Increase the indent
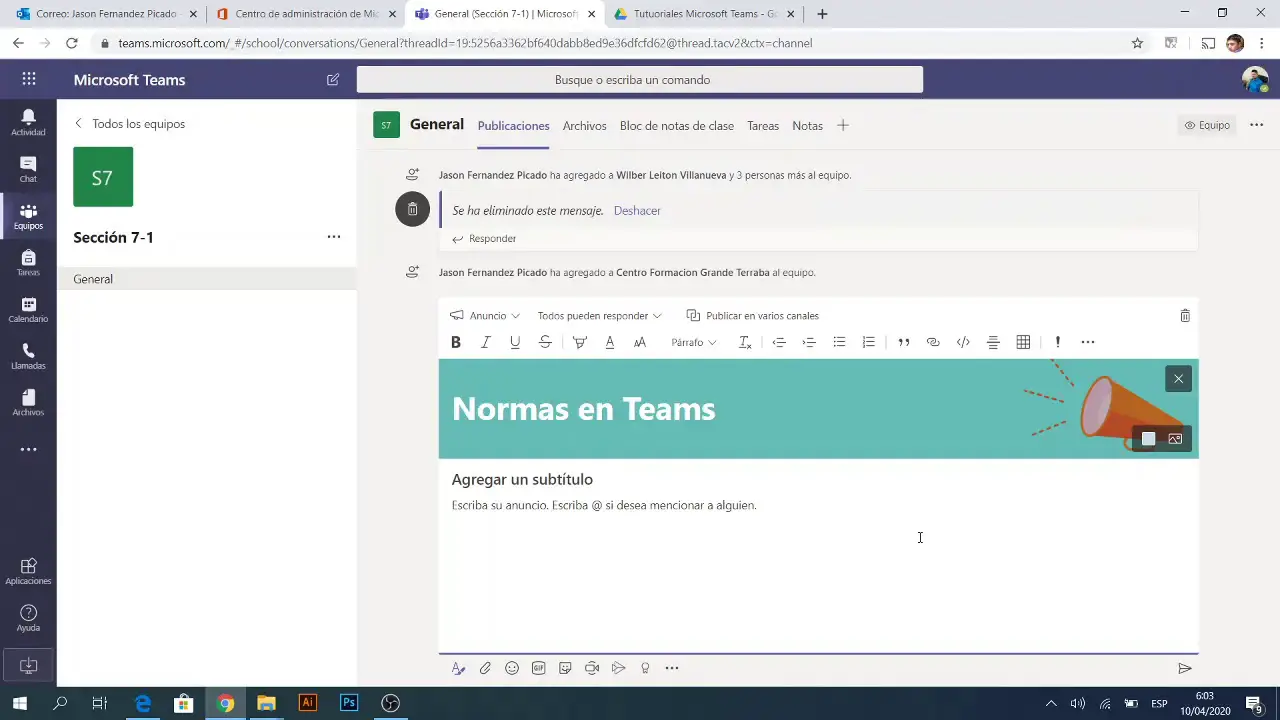Image resolution: width=1280 pixels, height=720 pixels. pos(809,342)
